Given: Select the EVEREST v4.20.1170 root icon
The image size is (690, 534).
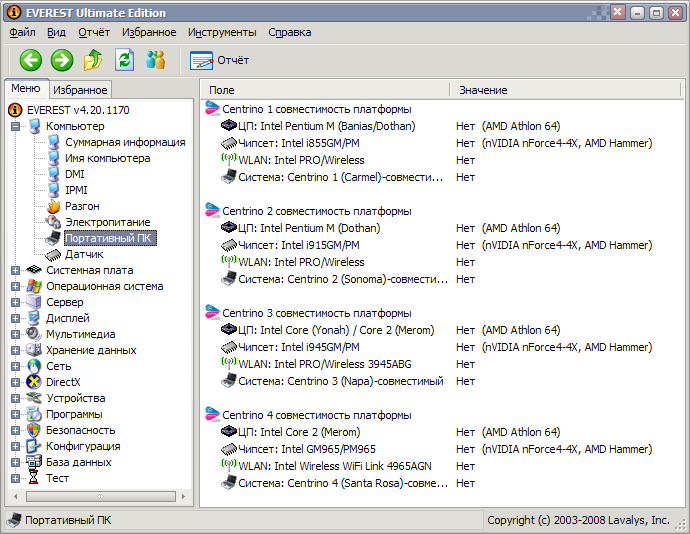Looking at the screenshot, I should (x=15, y=110).
